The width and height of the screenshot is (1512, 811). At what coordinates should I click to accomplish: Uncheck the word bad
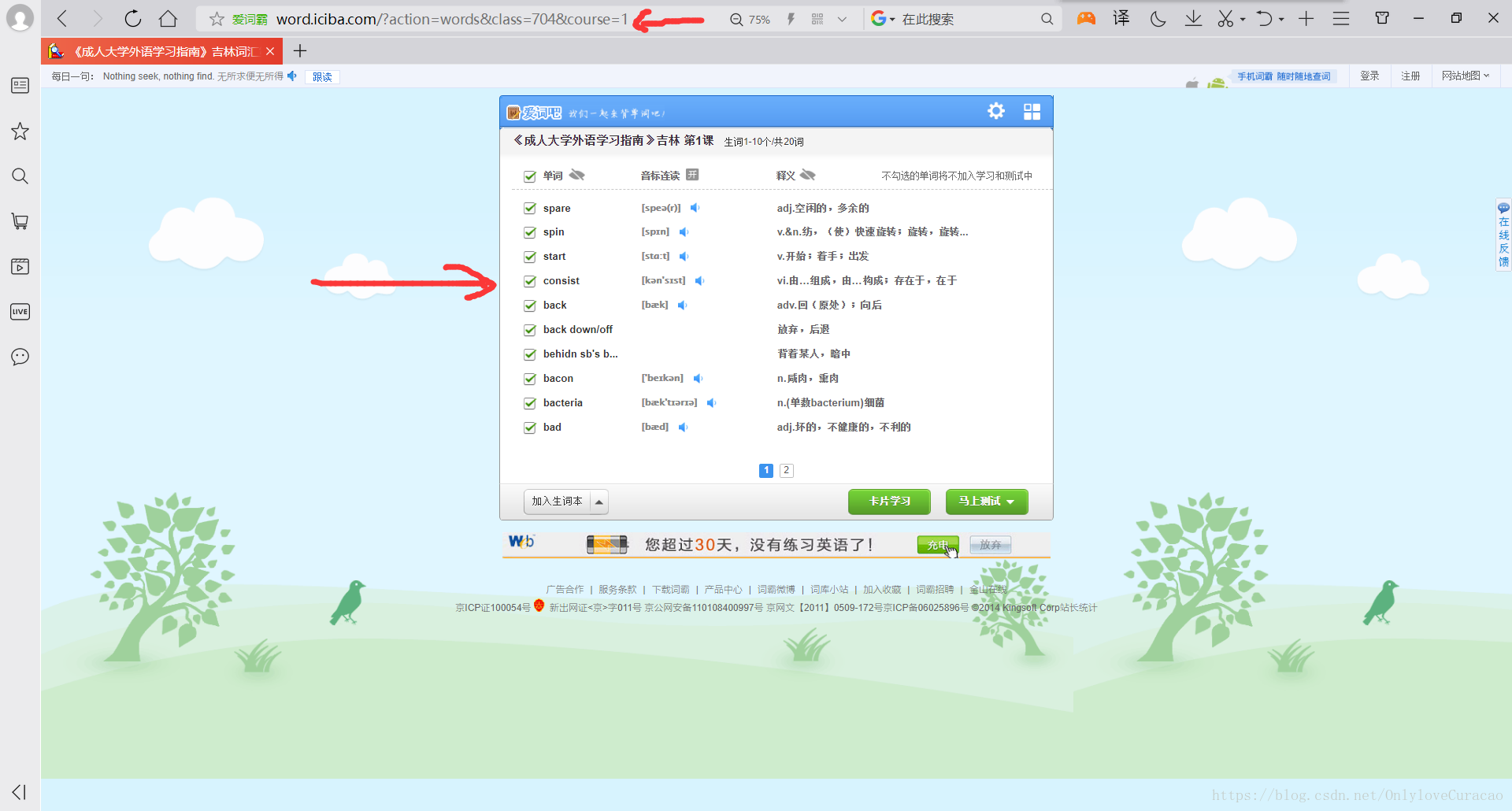point(530,428)
